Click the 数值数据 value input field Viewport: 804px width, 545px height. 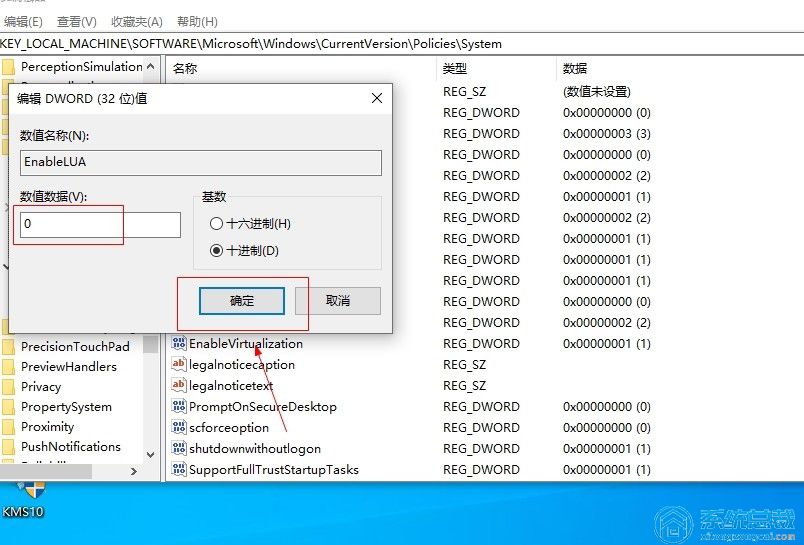coord(100,225)
